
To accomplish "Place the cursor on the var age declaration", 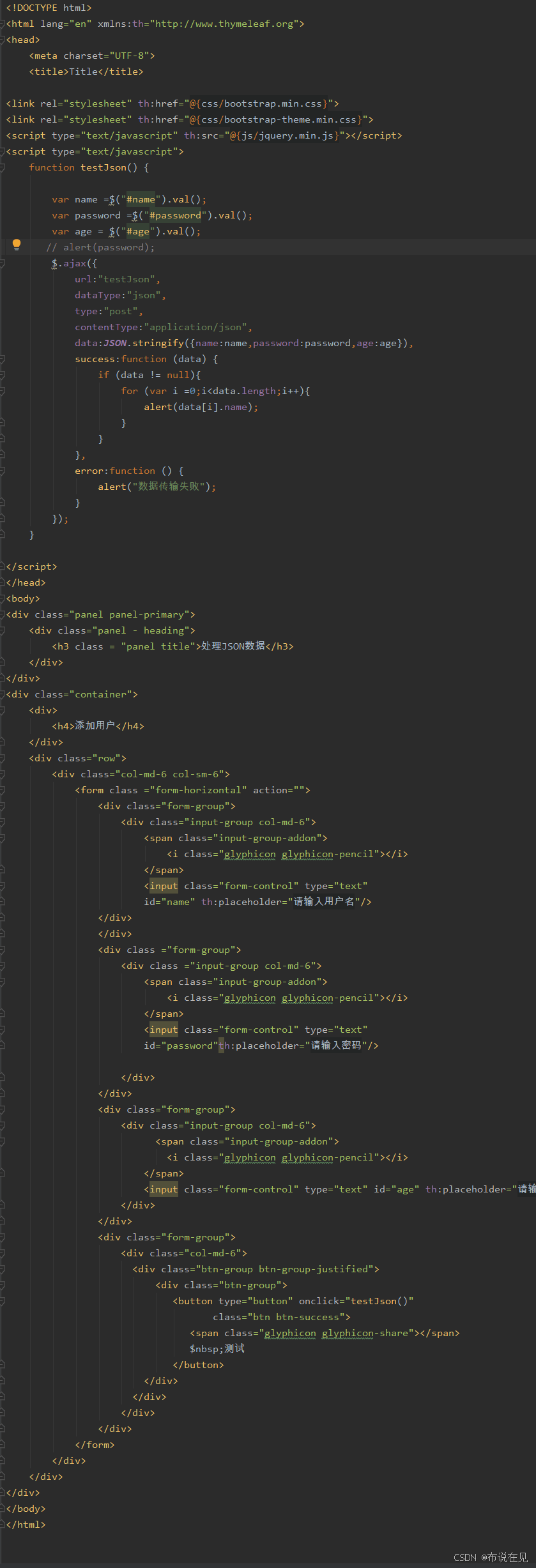I will coord(126,231).
